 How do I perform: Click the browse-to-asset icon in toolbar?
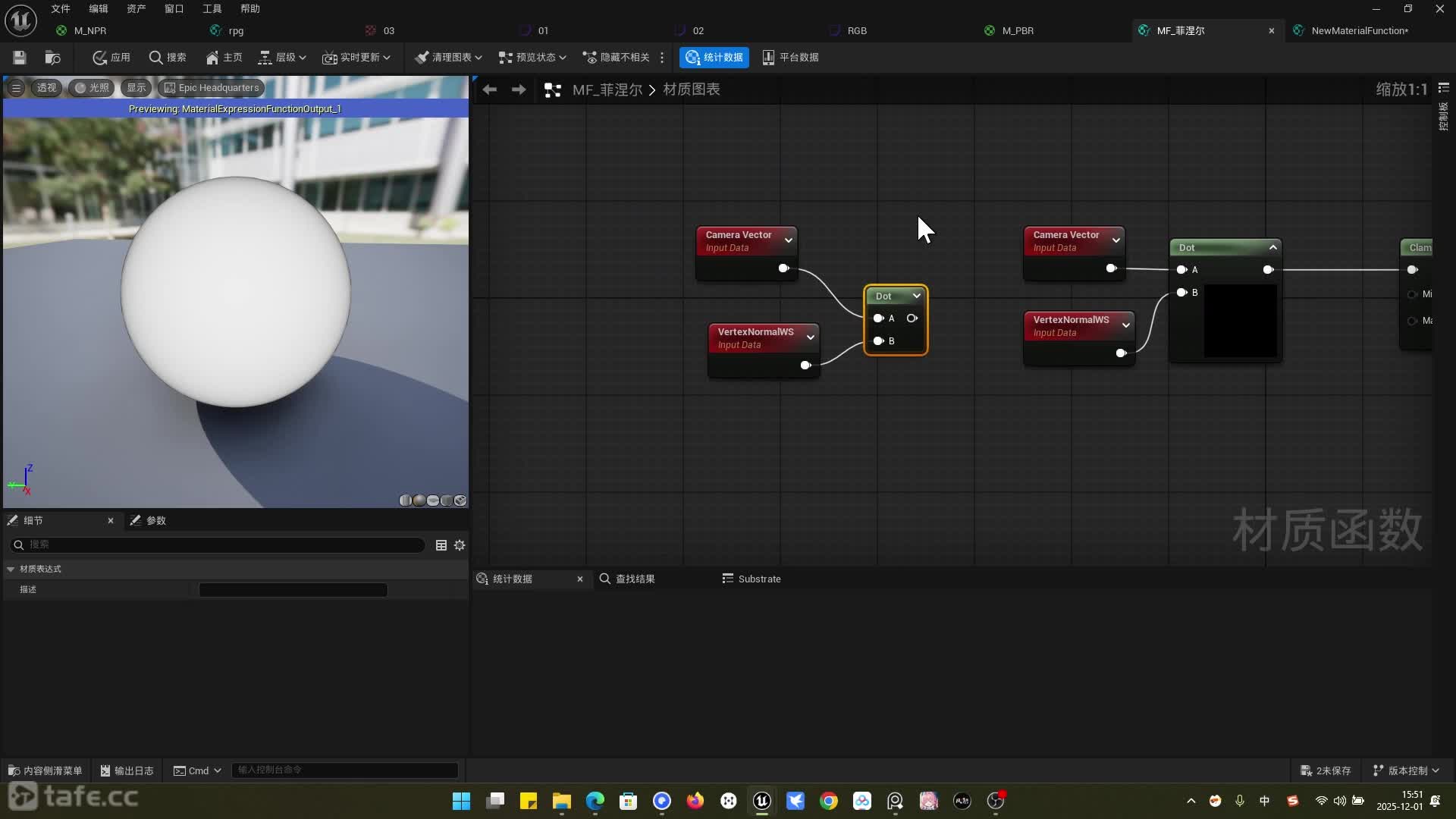tap(52, 58)
